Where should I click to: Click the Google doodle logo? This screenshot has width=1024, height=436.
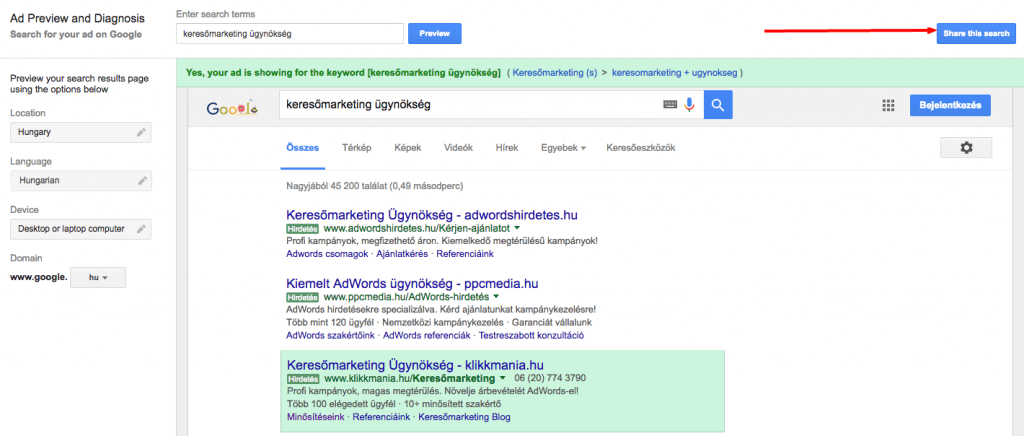click(233, 107)
